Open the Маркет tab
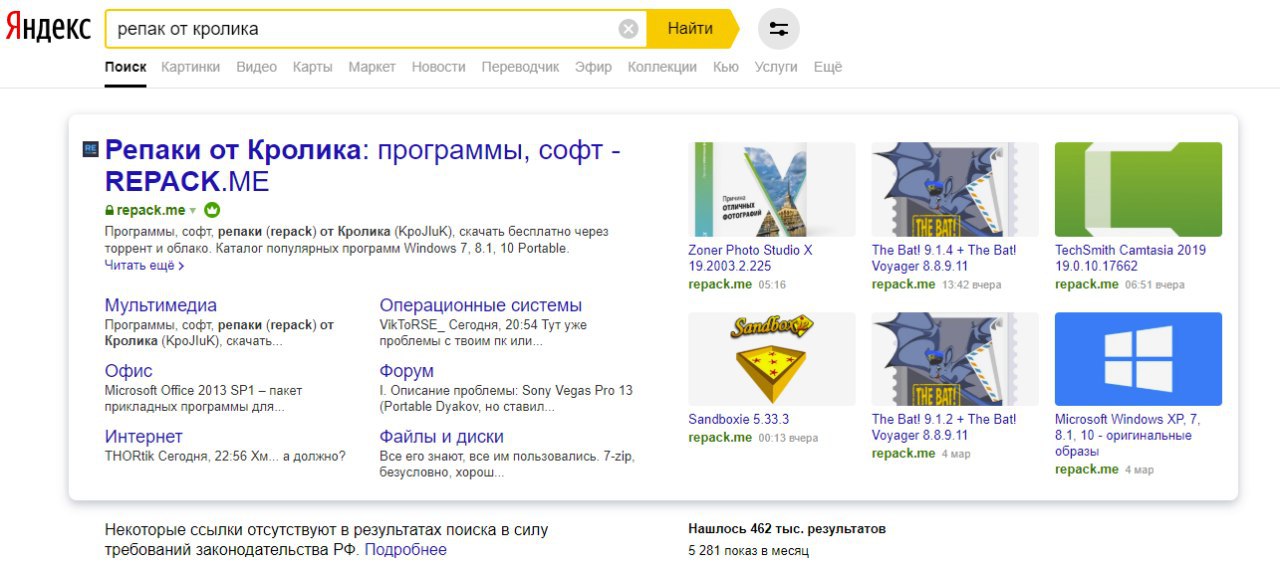Viewport: 1280px width, 566px height. click(372, 67)
